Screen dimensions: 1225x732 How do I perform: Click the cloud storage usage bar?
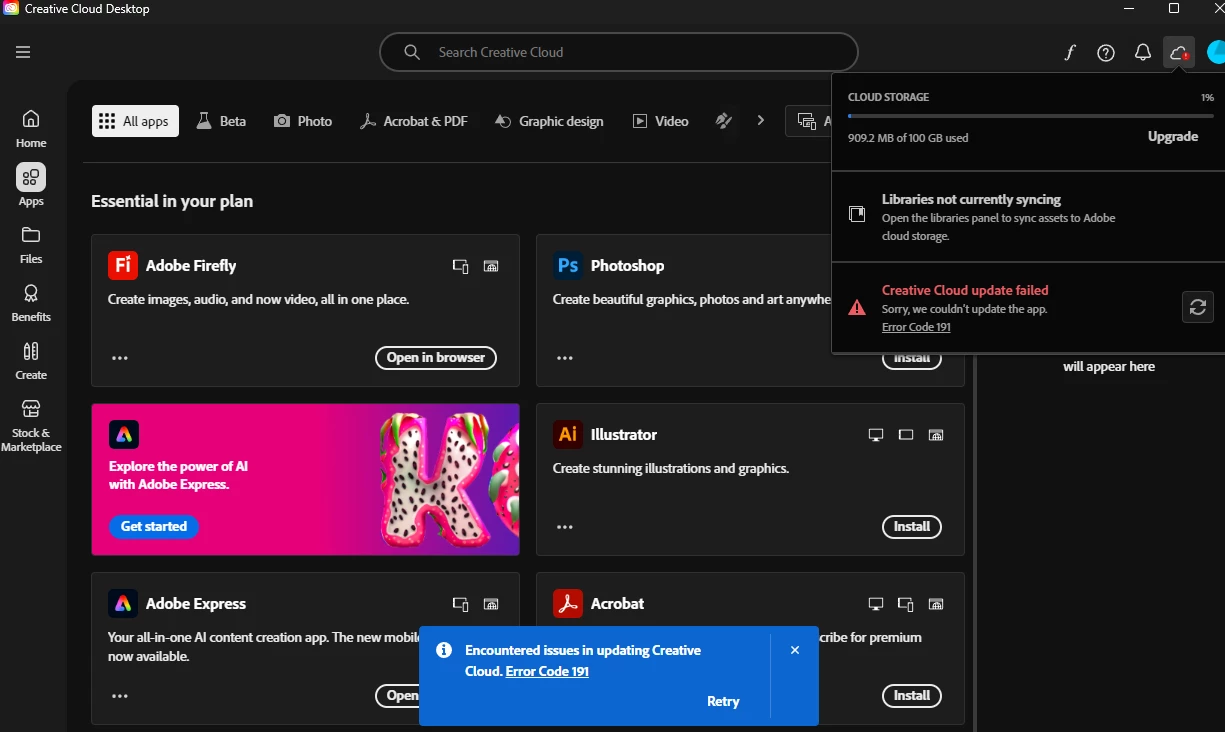1030,116
